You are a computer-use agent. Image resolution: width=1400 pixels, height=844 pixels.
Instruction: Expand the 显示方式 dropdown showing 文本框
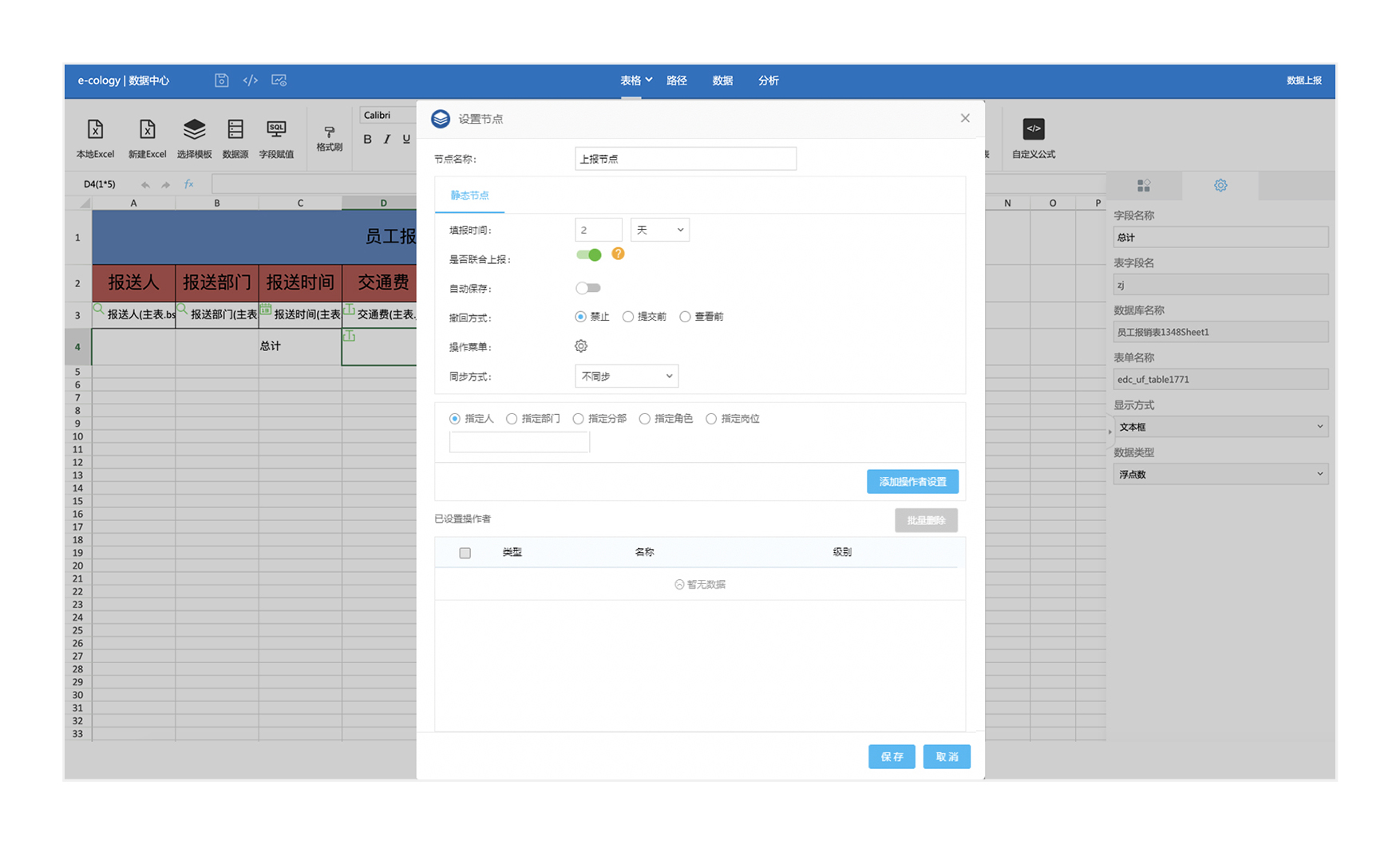pyautogui.click(x=1220, y=427)
